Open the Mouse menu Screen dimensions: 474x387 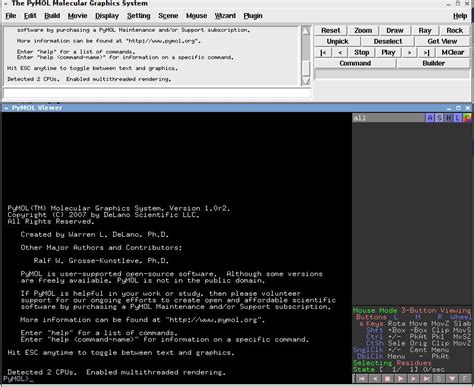point(196,16)
